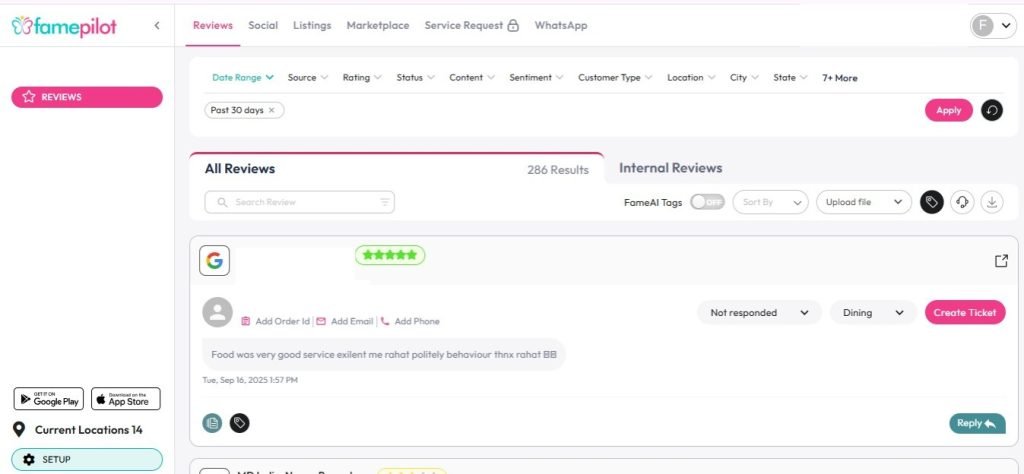Open the Not responded status dropdown

point(759,313)
